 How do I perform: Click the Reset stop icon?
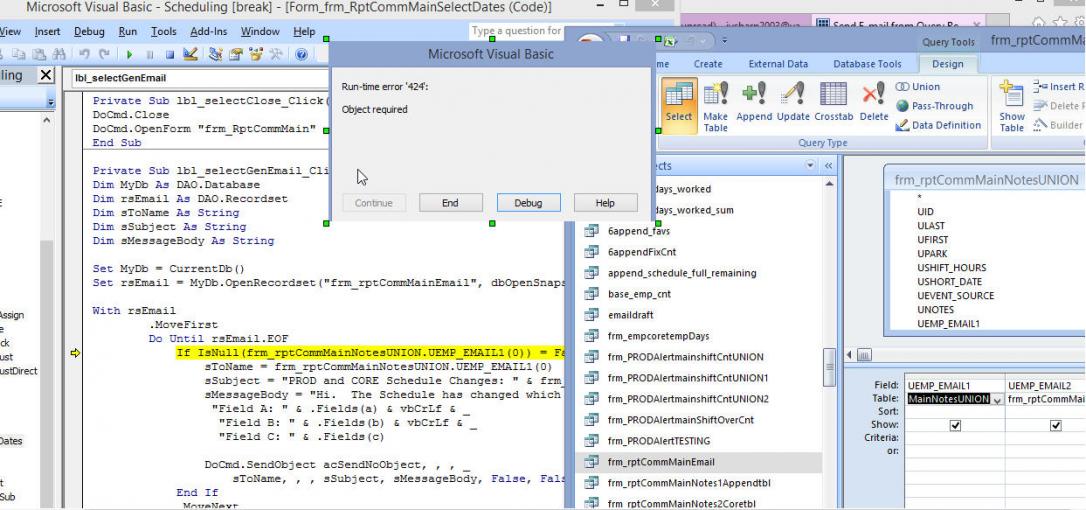(x=170, y=54)
